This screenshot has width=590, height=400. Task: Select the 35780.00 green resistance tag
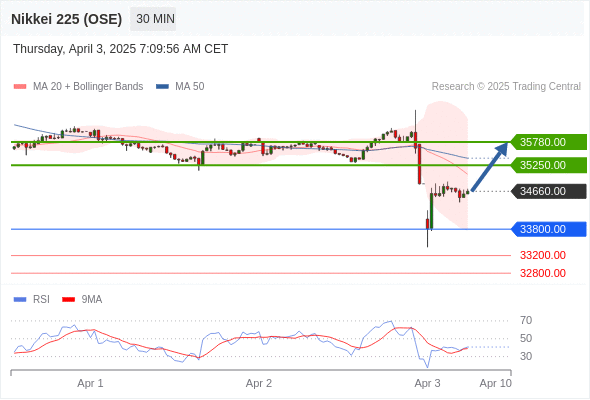click(549, 142)
